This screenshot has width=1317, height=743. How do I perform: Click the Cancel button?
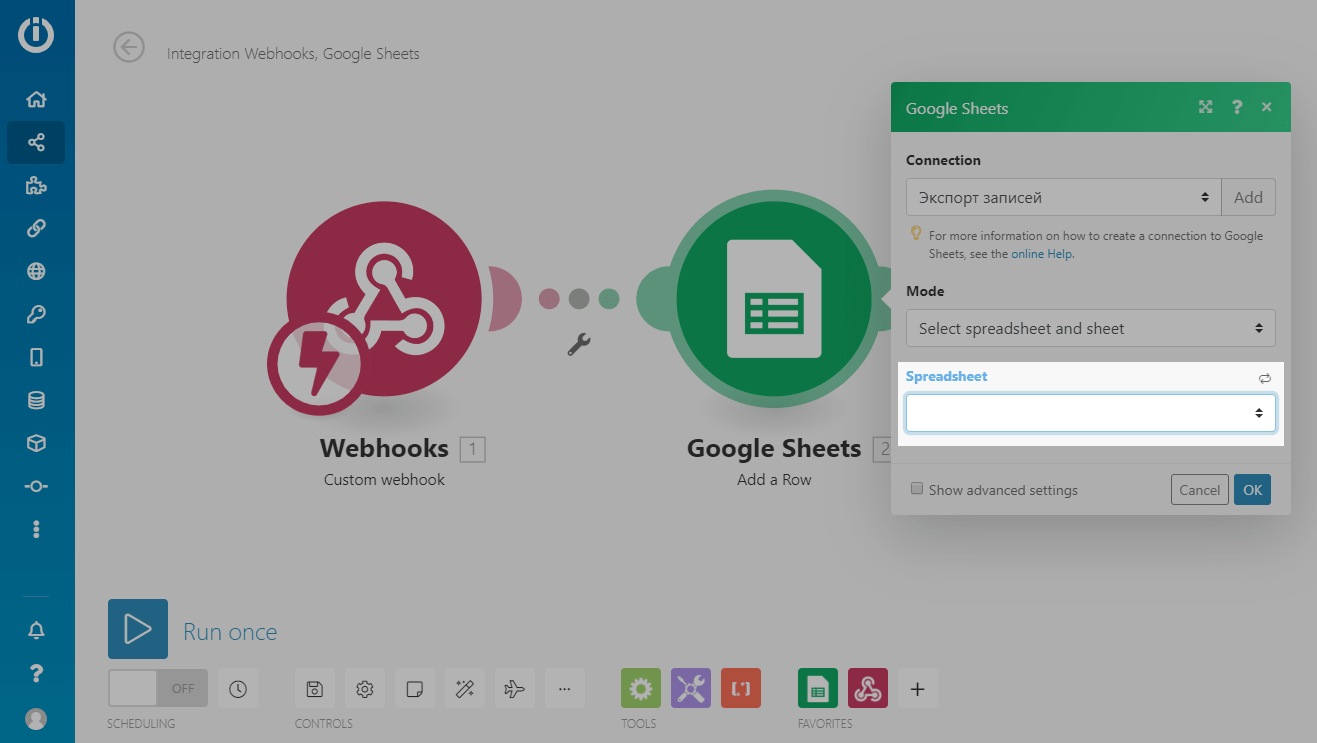[x=1199, y=490]
